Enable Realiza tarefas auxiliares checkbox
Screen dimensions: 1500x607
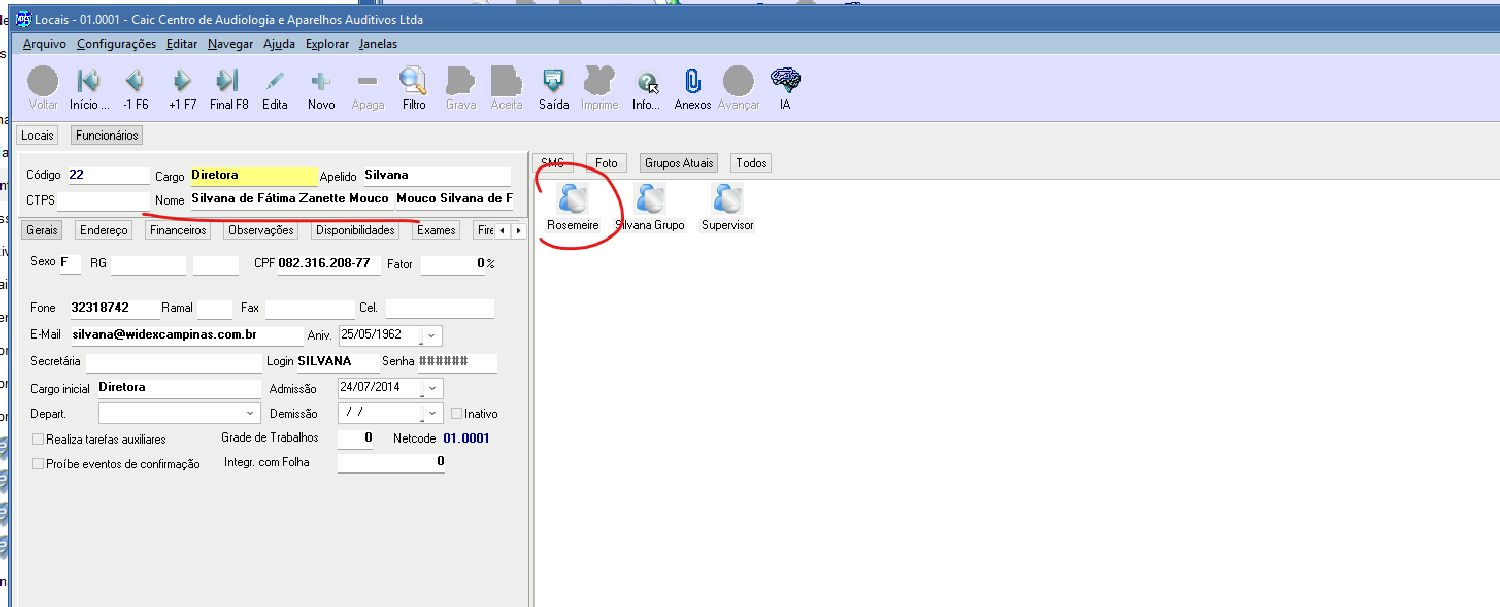(x=39, y=439)
